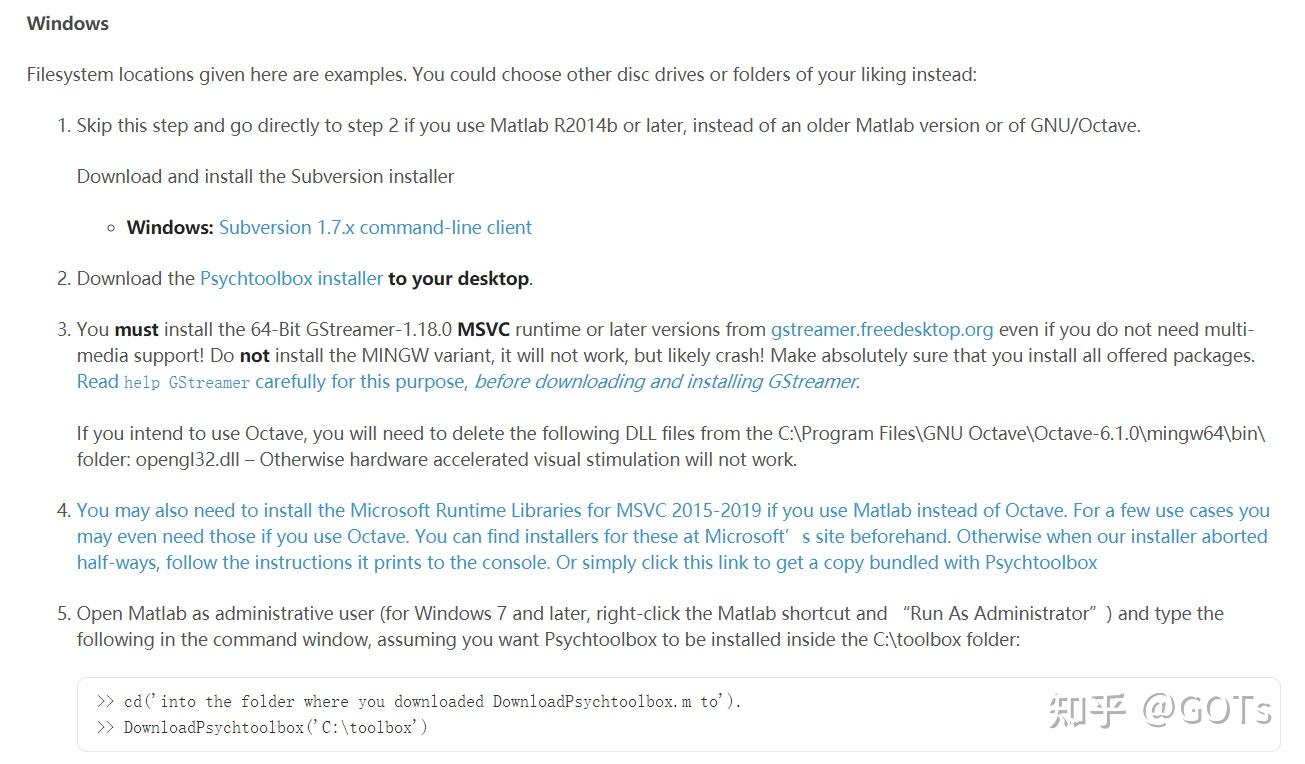Click the Zhihu @GOTs watermark
1305x764 pixels.
click(x=1160, y=709)
